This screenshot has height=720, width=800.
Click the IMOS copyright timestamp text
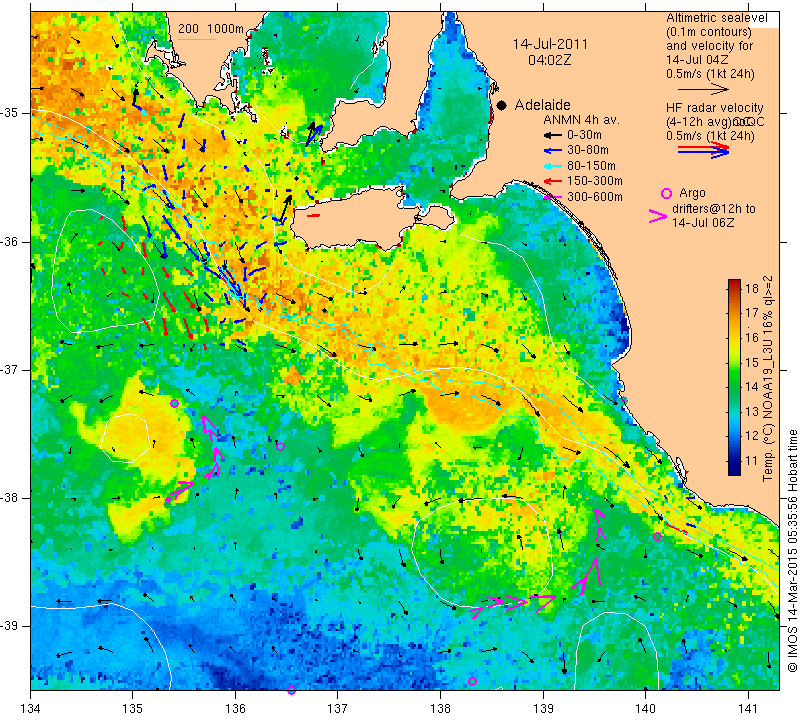(792, 551)
